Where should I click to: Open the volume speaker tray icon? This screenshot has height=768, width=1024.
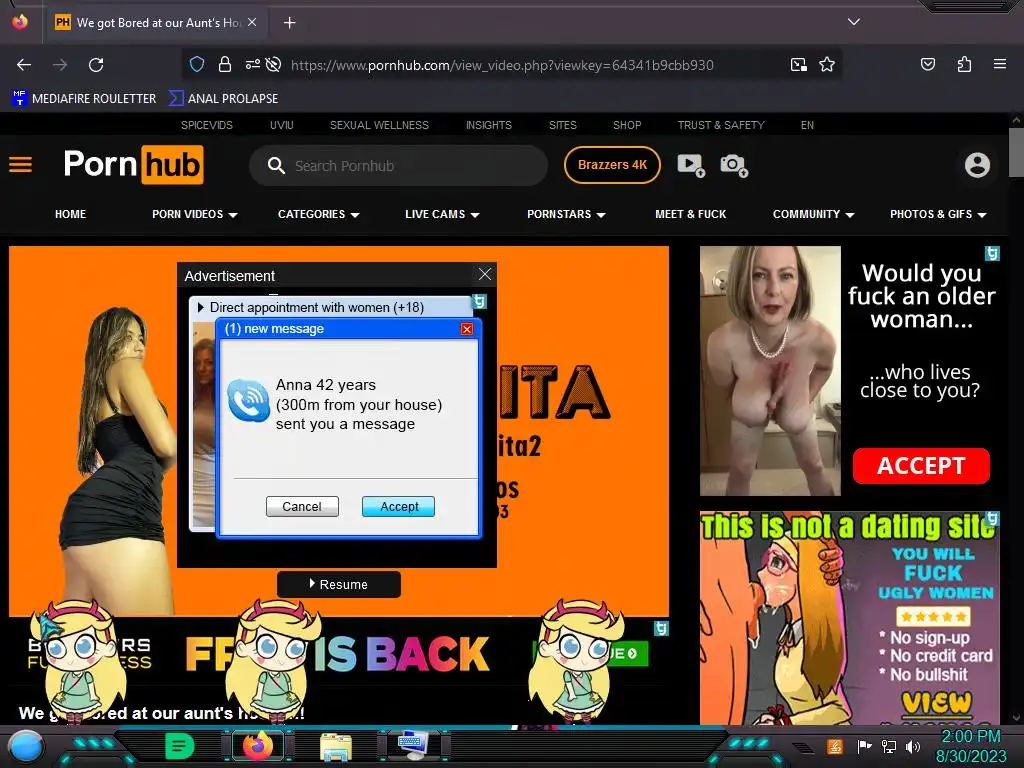[913, 746]
